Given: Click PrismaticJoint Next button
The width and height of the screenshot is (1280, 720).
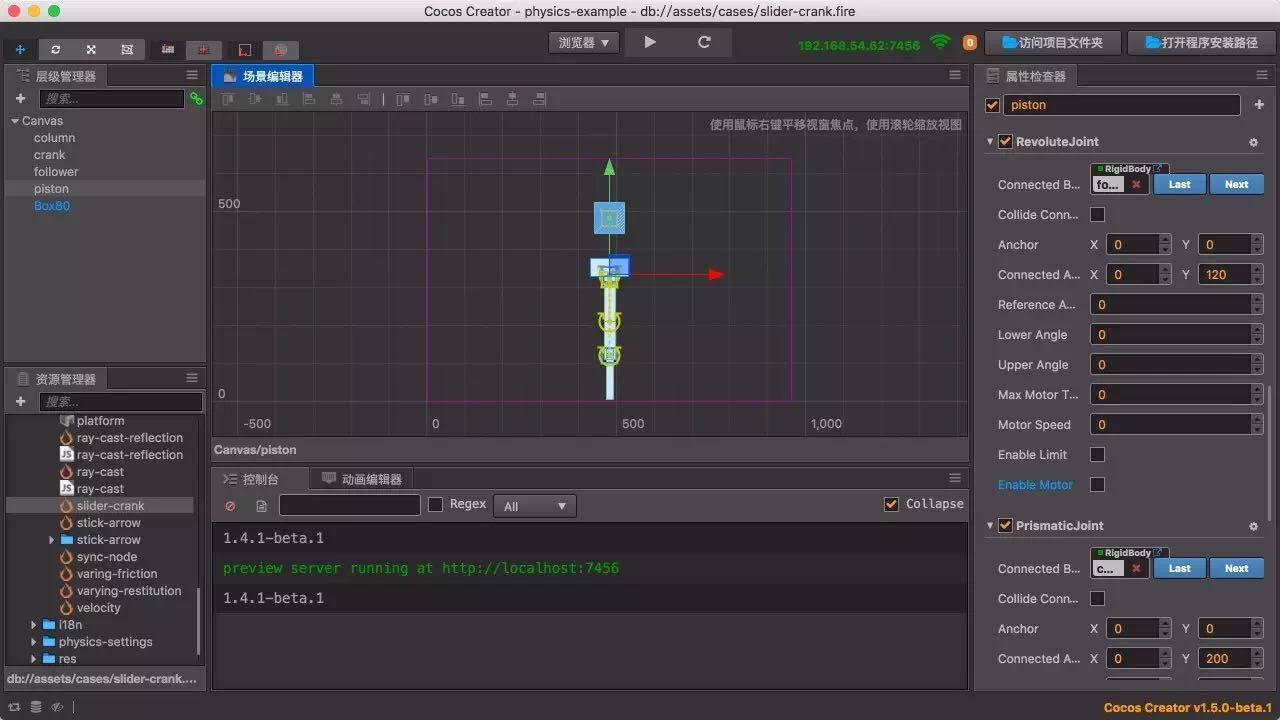Looking at the screenshot, I should pos(1236,568).
